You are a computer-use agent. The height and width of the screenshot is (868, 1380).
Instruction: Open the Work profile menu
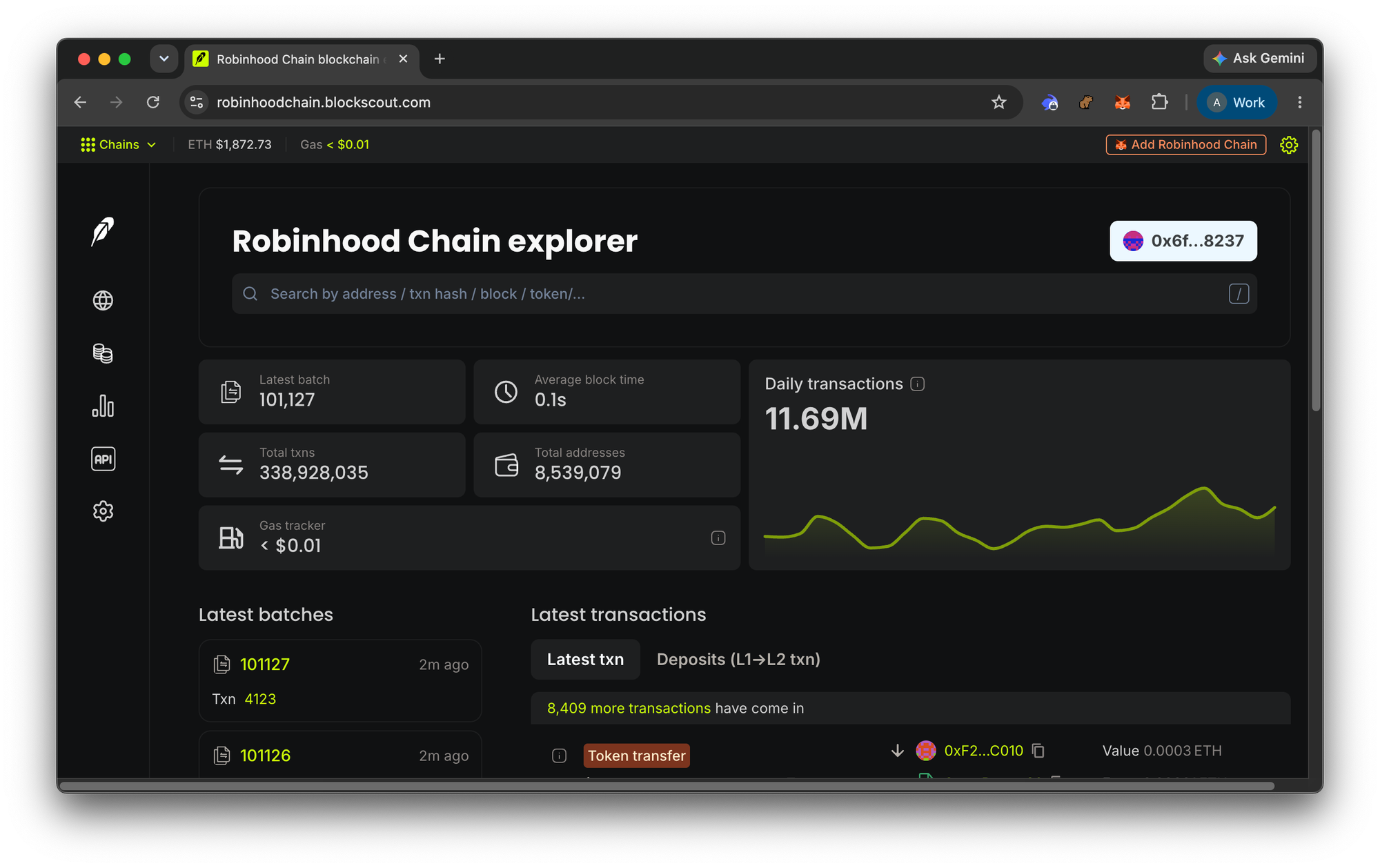pyautogui.click(x=1237, y=103)
